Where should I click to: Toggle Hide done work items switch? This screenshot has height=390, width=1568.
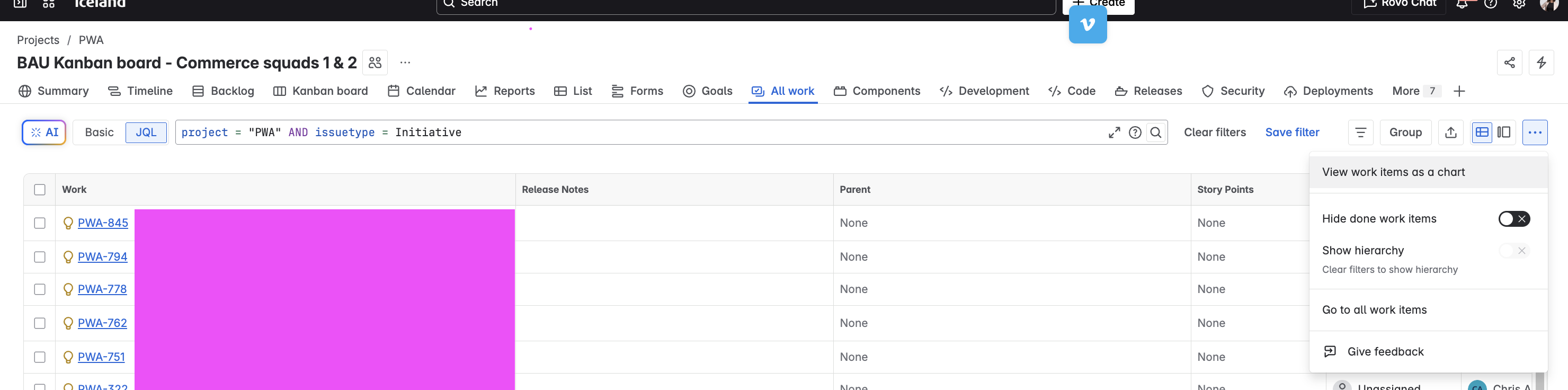[x=1514, y=219]
